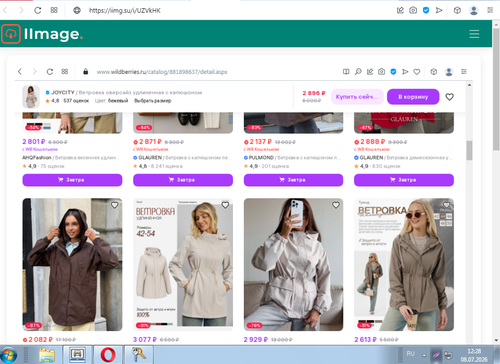Click the wildberries.ru catalog URL text
The width and height of the screenshot is (500, 364).
[162, 72]
